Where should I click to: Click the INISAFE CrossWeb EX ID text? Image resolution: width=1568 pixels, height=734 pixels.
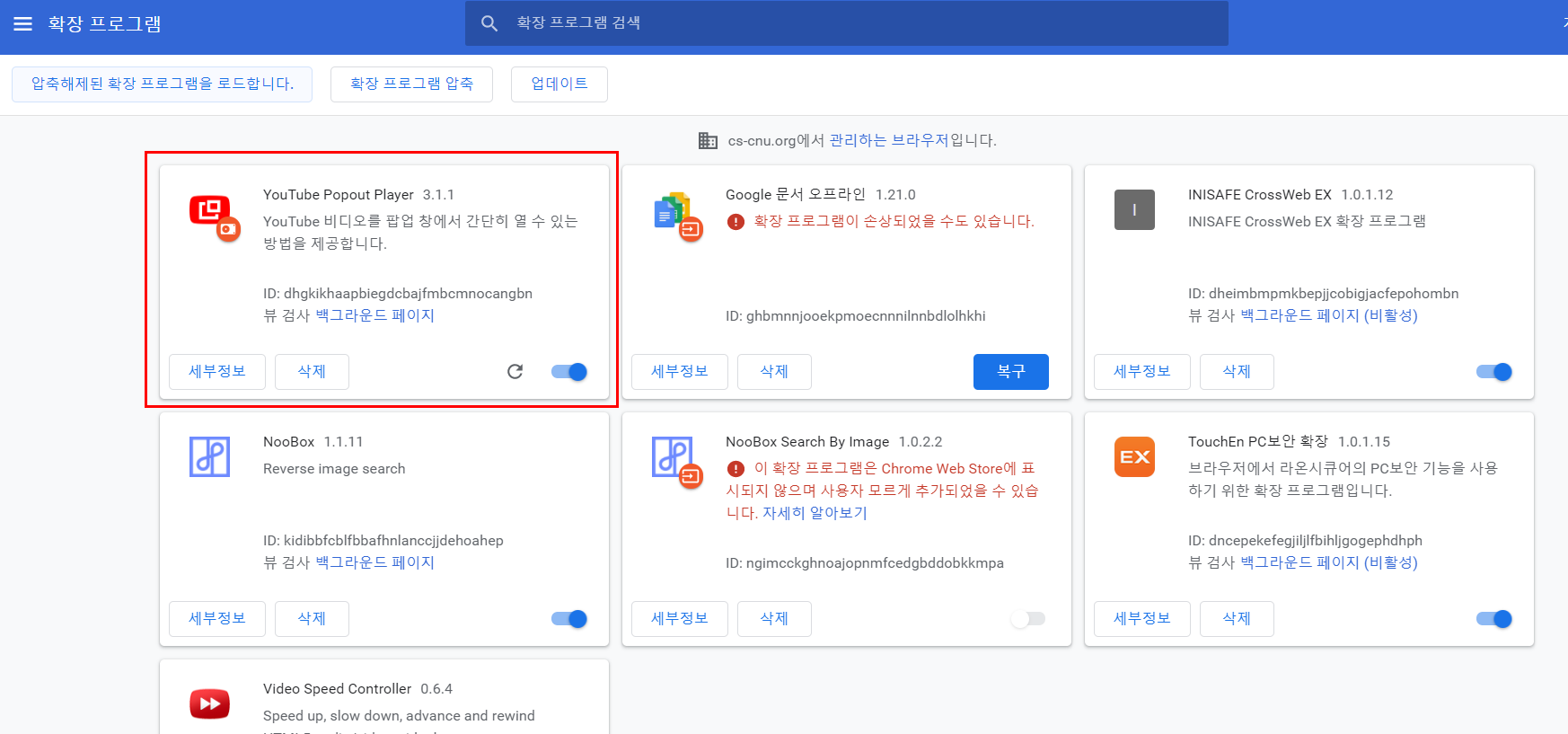pyautogui.click(x=1323, y=294)
